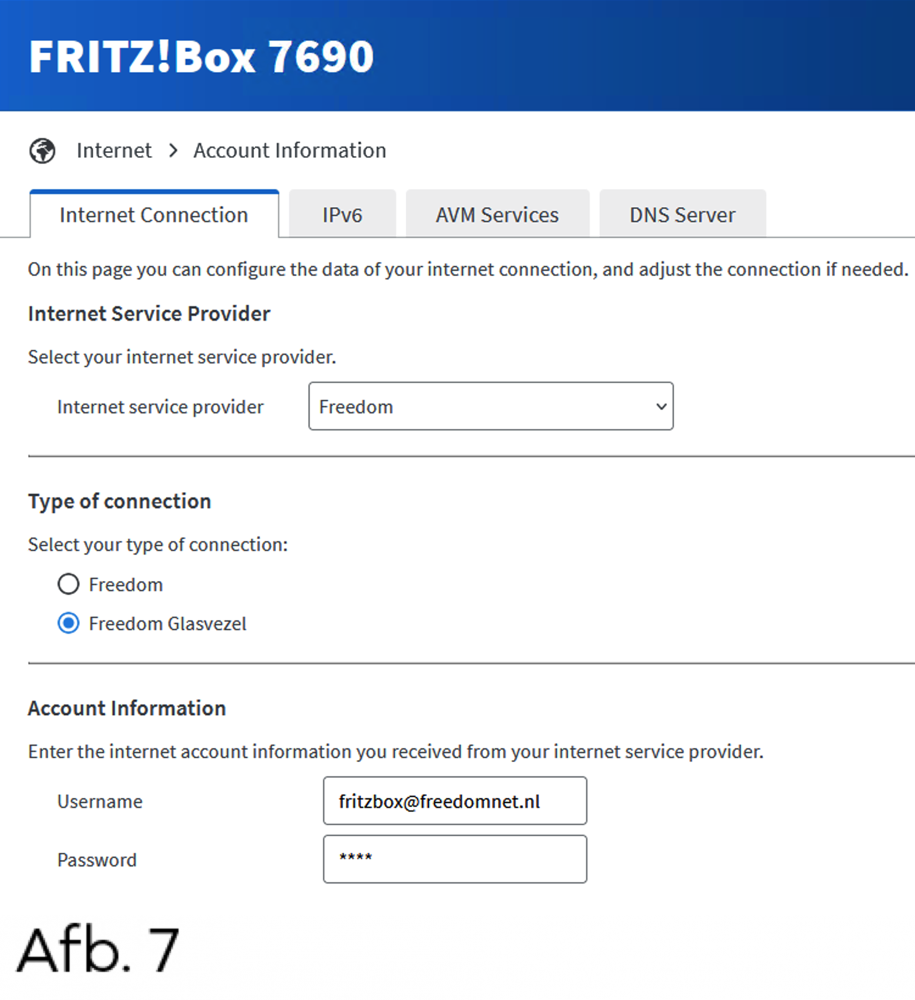Open the Internet service provider dropdown
The height and width of the screenshot is (1000, 915).
click(490, 407)
